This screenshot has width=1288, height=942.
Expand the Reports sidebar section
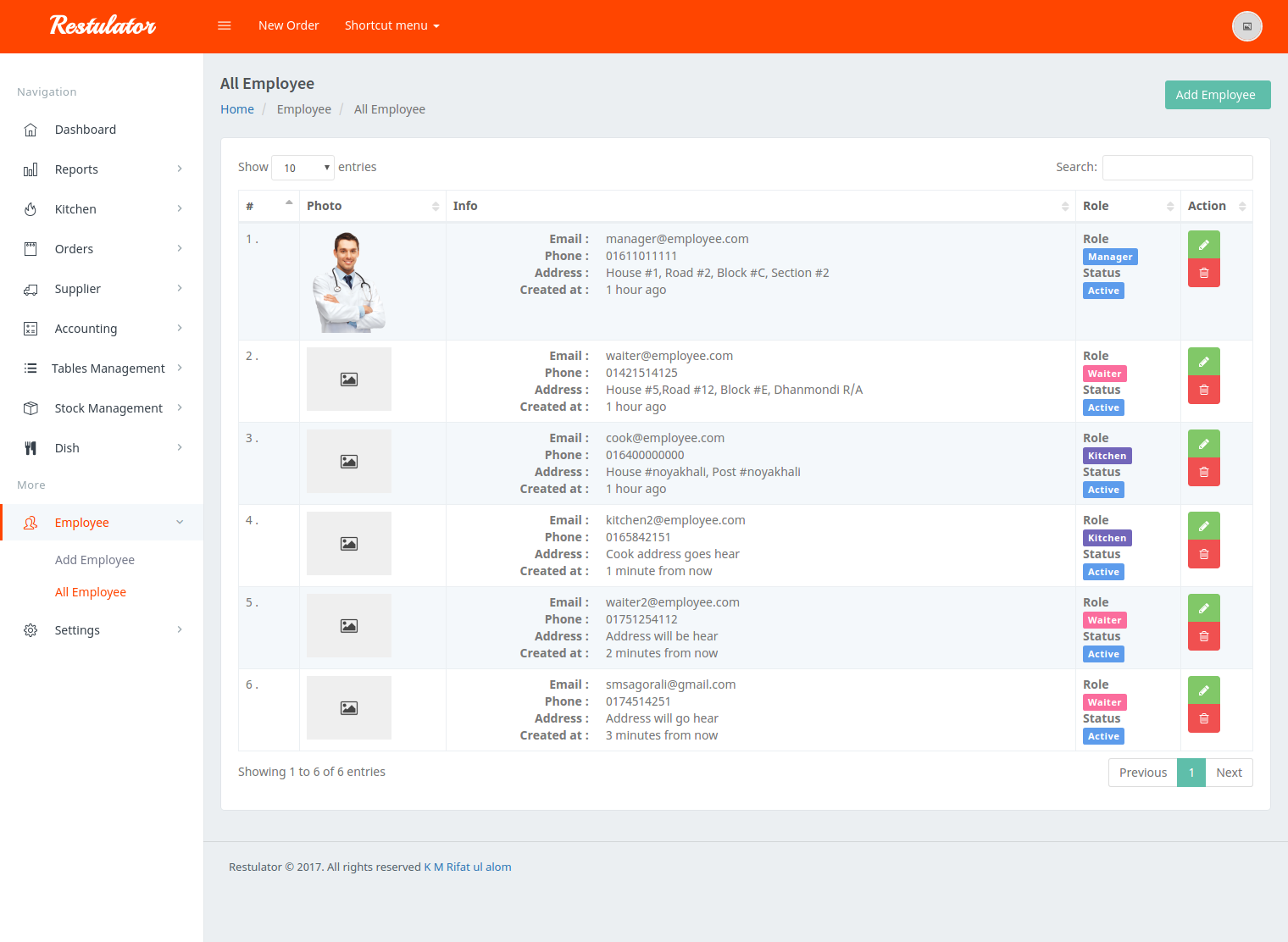(76, 169)
